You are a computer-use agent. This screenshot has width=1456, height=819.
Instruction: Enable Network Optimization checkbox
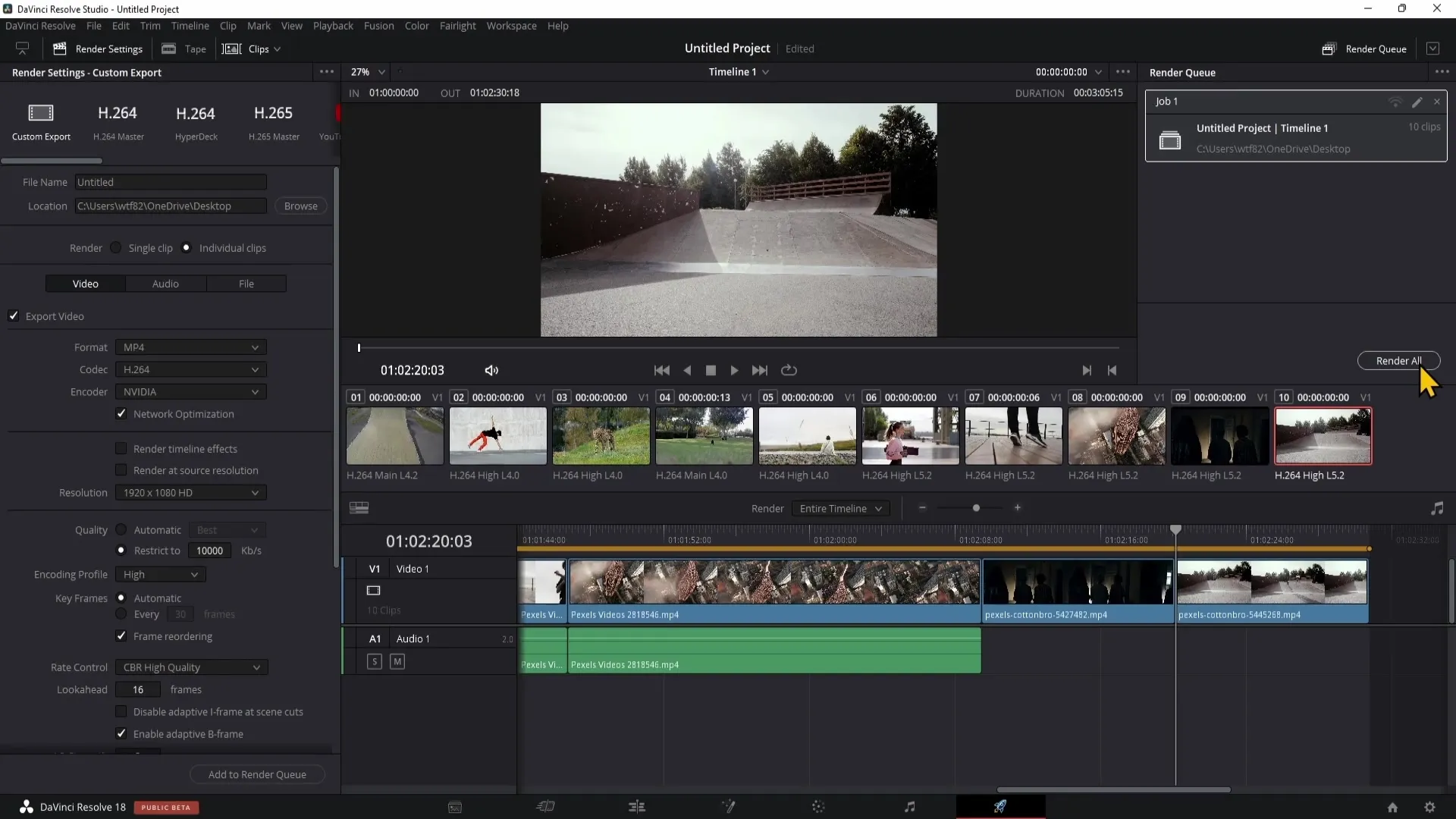pos(121,413)
